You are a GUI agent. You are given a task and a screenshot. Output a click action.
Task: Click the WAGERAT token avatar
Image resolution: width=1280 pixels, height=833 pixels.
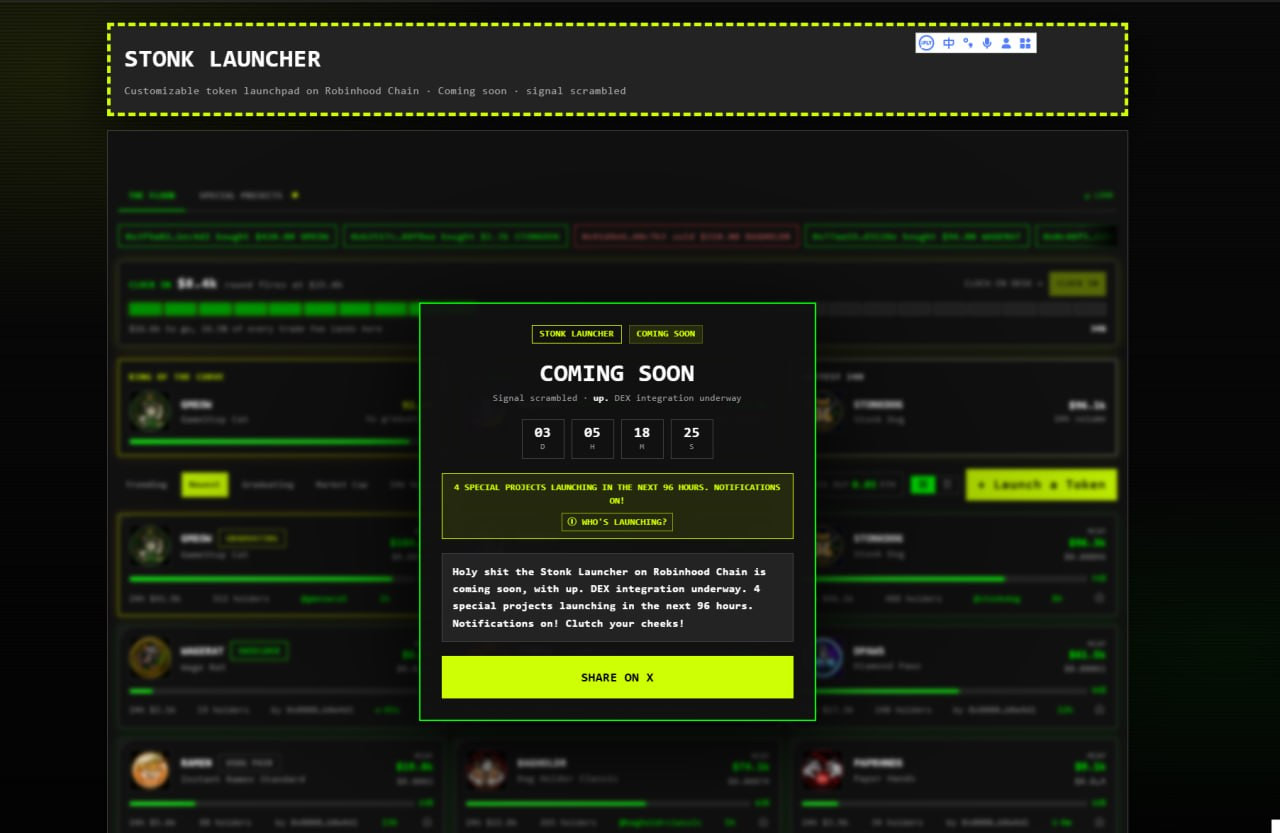(150, 657)
